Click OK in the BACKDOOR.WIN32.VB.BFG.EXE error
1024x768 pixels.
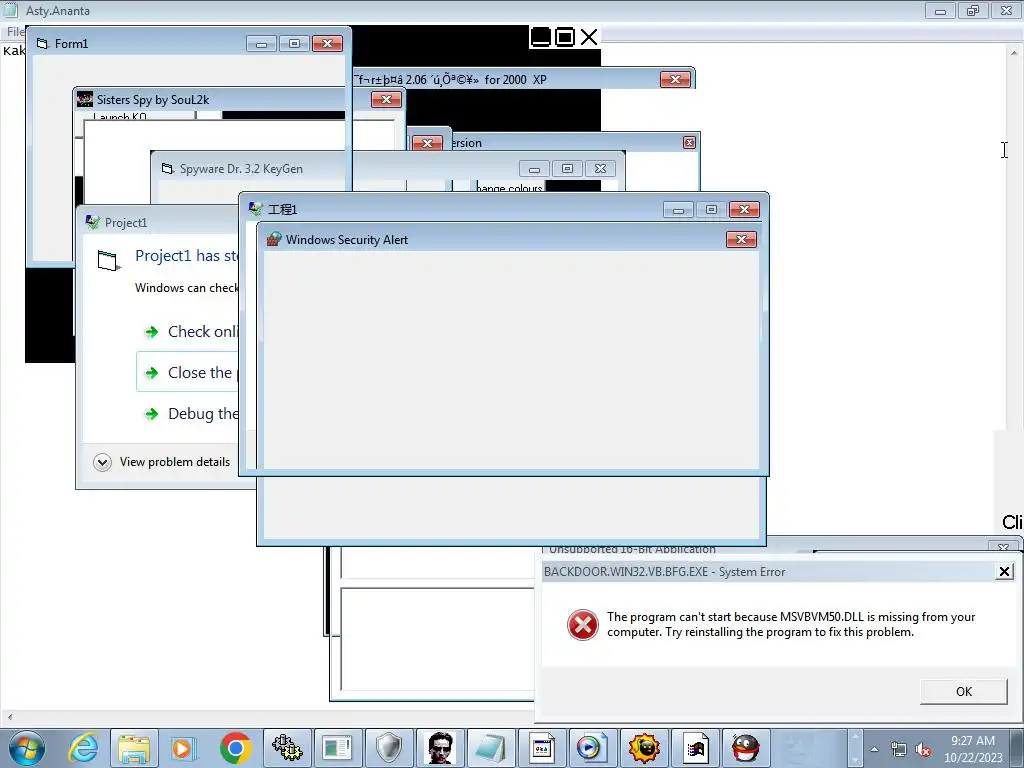[x=963, y=692]
